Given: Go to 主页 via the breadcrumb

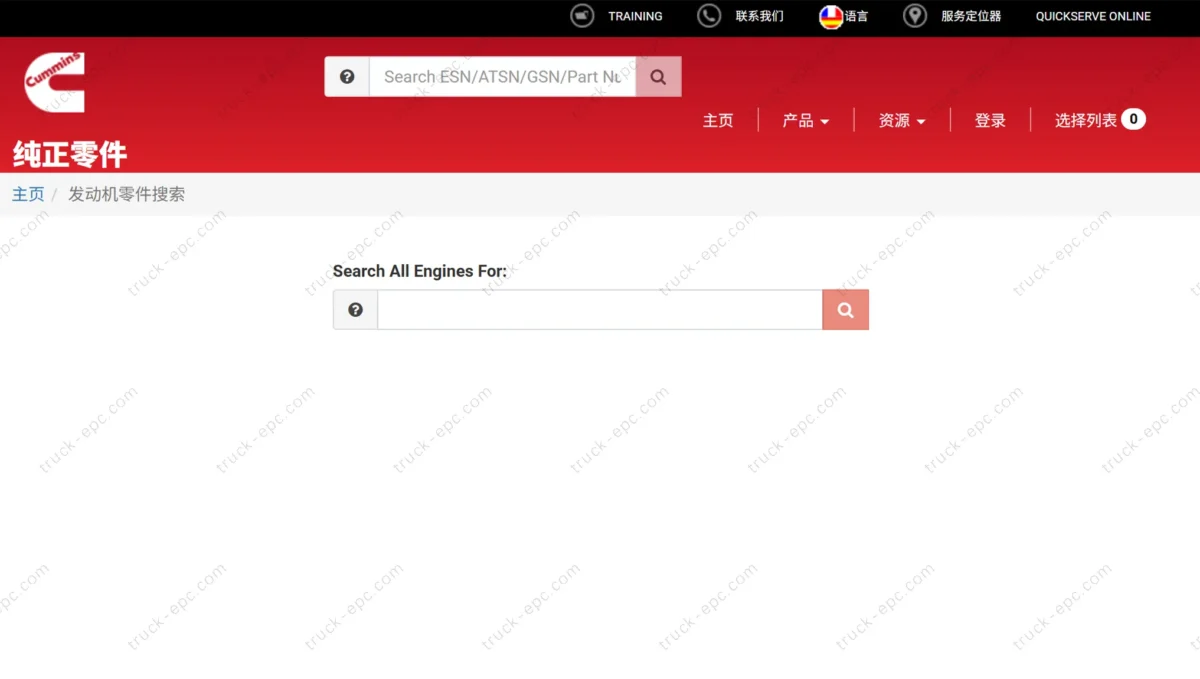Looking at the screenshot, I should click(x=28, y=195).
